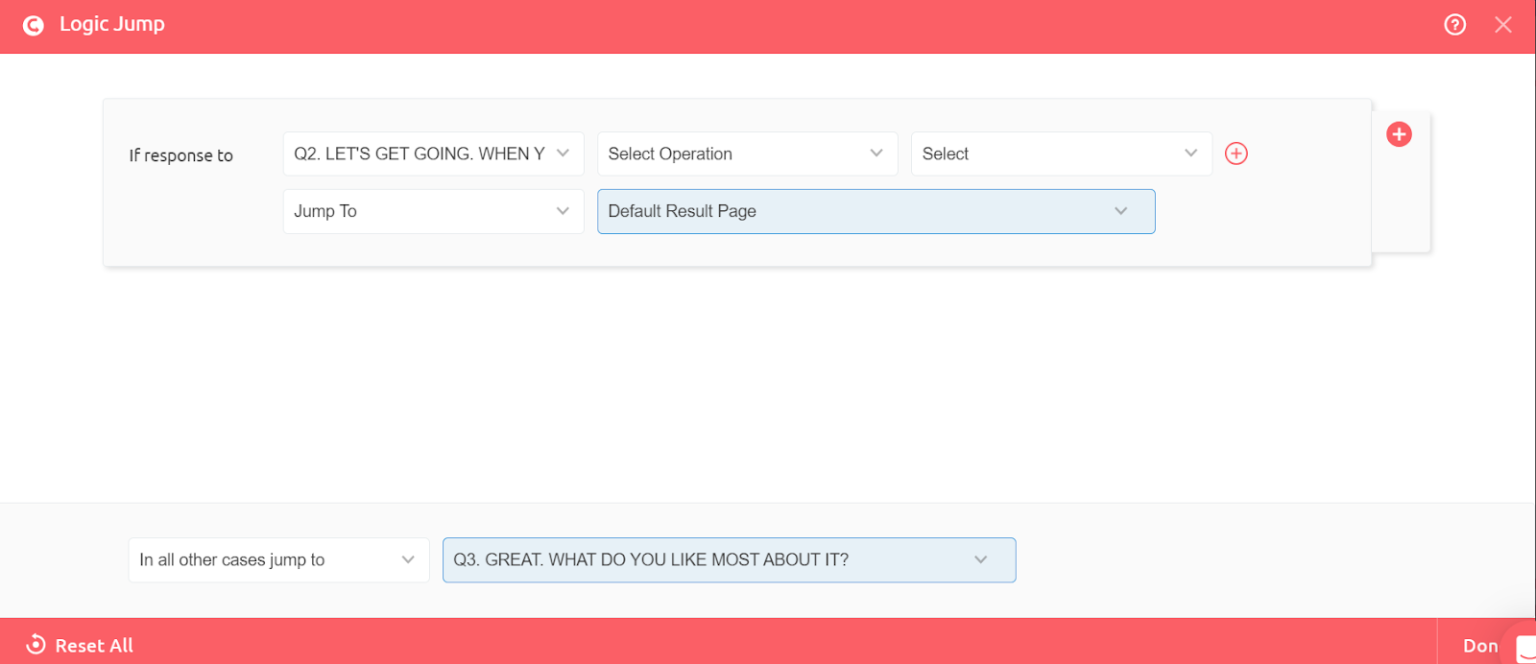Click the Logic Jump title text

point(112,25)
